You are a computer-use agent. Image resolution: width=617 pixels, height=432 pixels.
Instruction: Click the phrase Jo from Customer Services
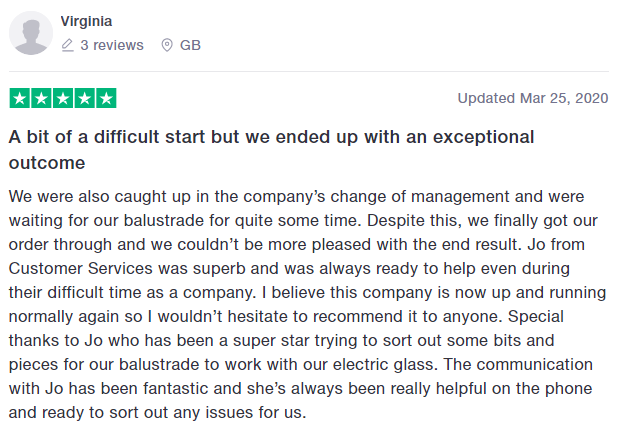tap(297, 256)
